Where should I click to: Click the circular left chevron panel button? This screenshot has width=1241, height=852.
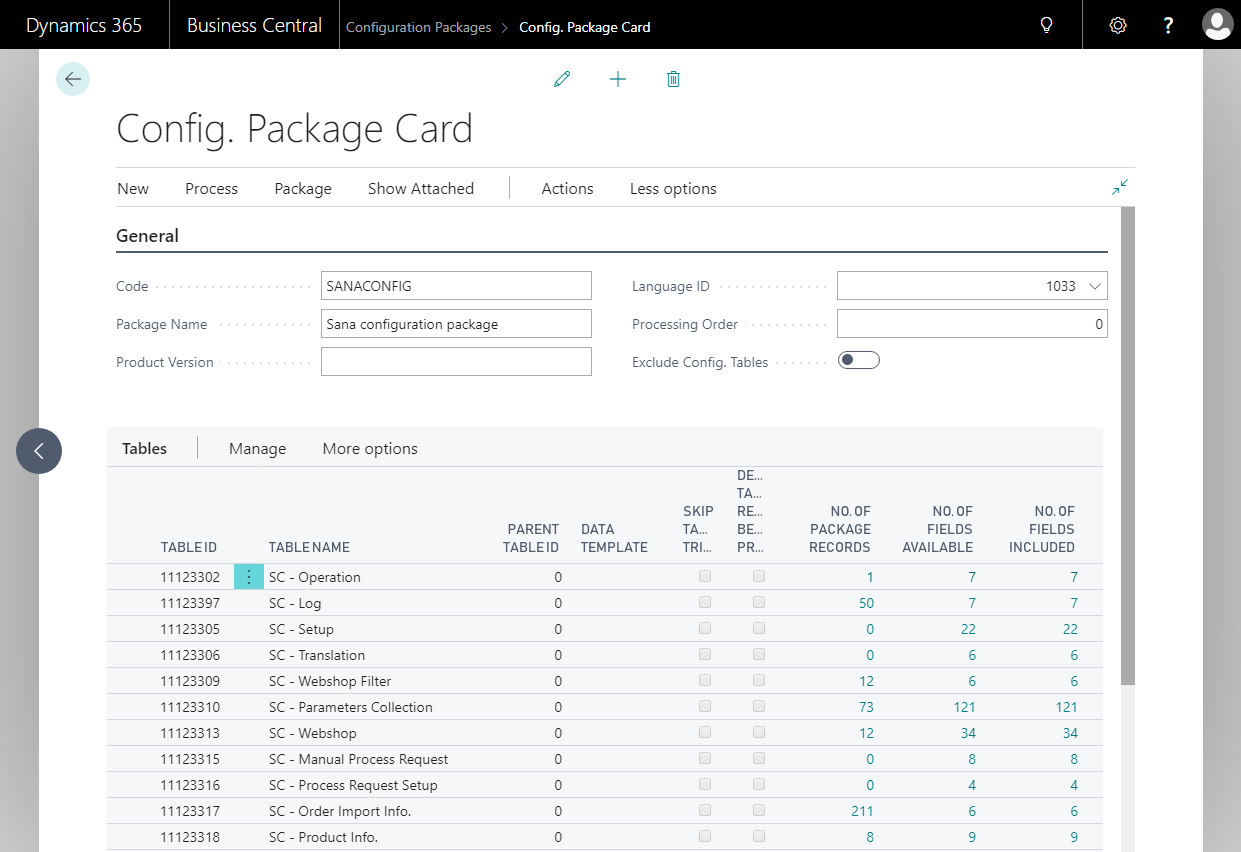click(x=39, y=451)
